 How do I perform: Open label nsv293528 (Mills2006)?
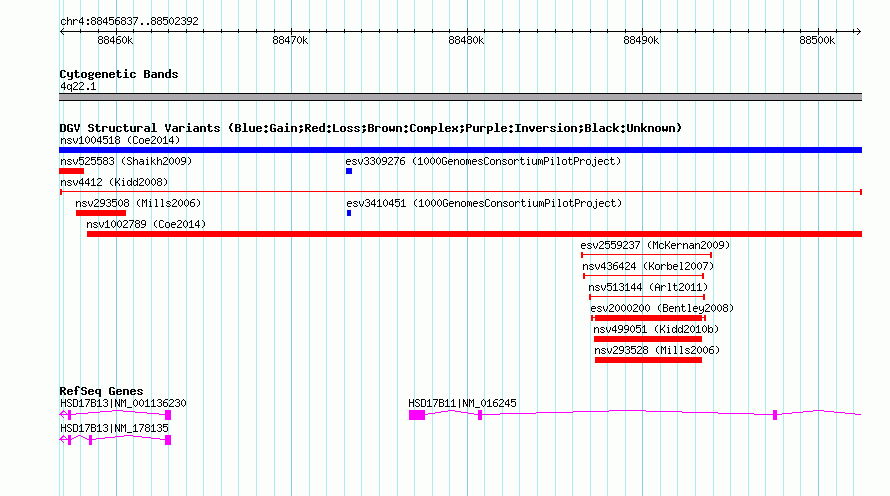657,350
